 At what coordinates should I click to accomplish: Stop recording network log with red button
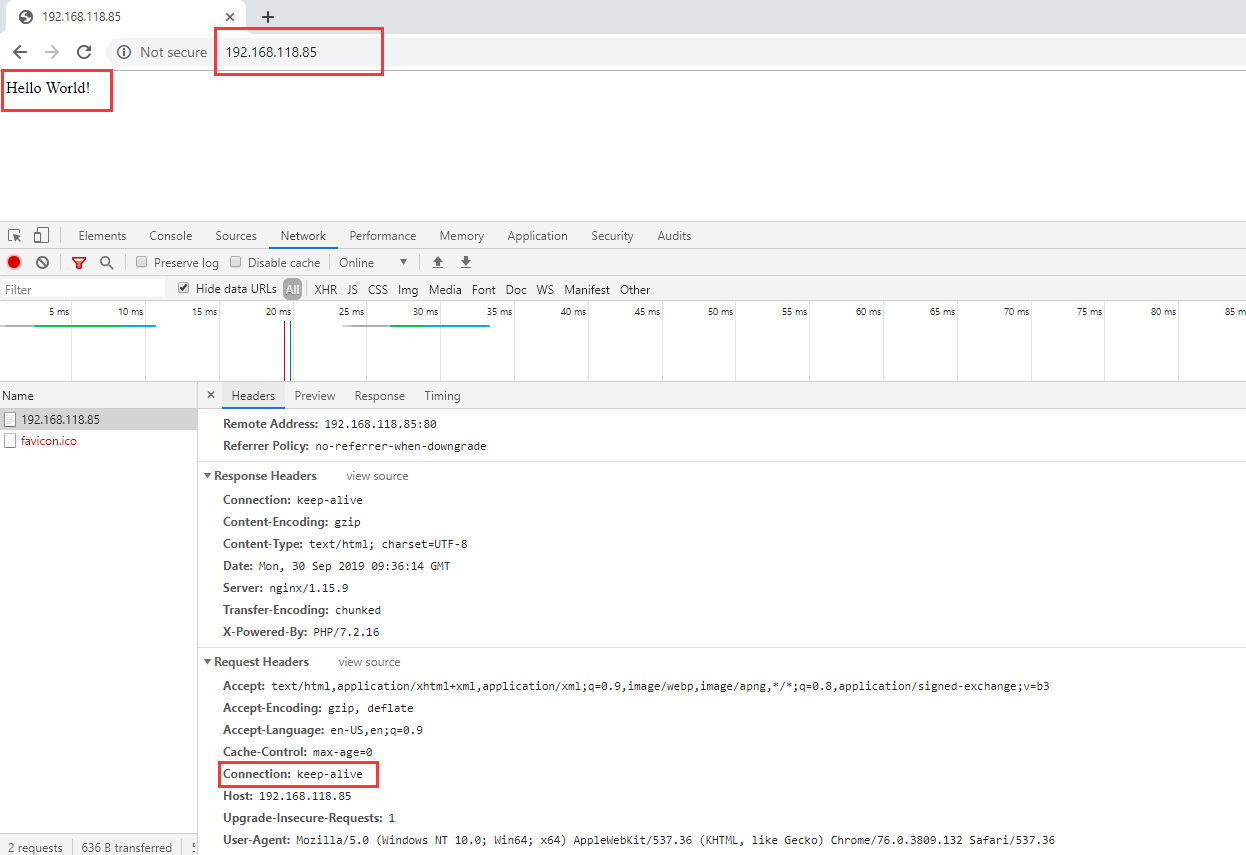pyautogui.click(x=14, y=262)
